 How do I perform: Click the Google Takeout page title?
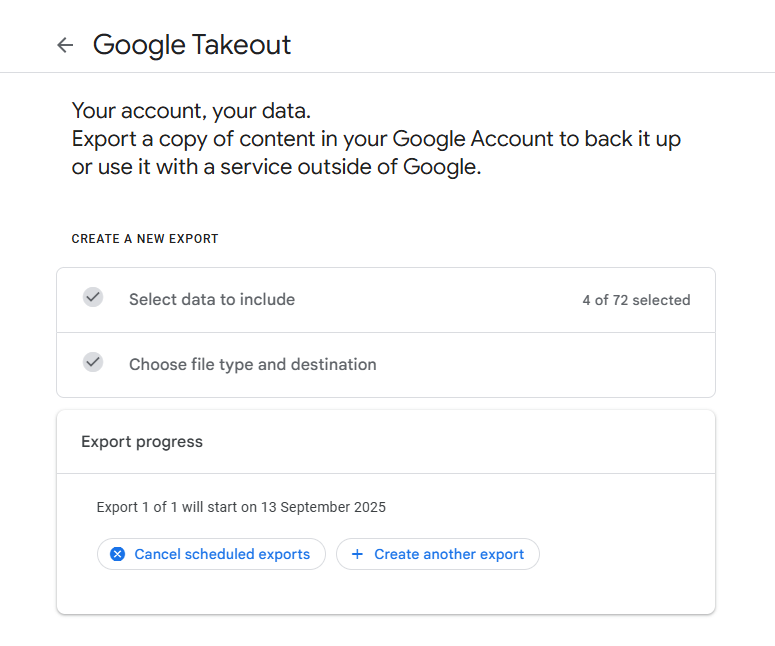(x=192, y=45)
